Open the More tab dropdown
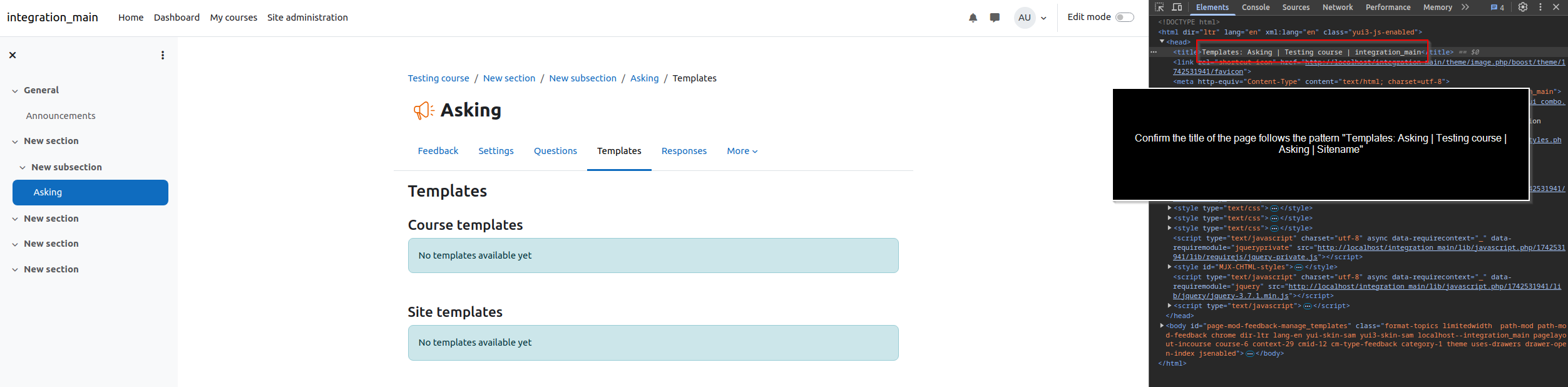1568x387 pixels. click(742, 151)
